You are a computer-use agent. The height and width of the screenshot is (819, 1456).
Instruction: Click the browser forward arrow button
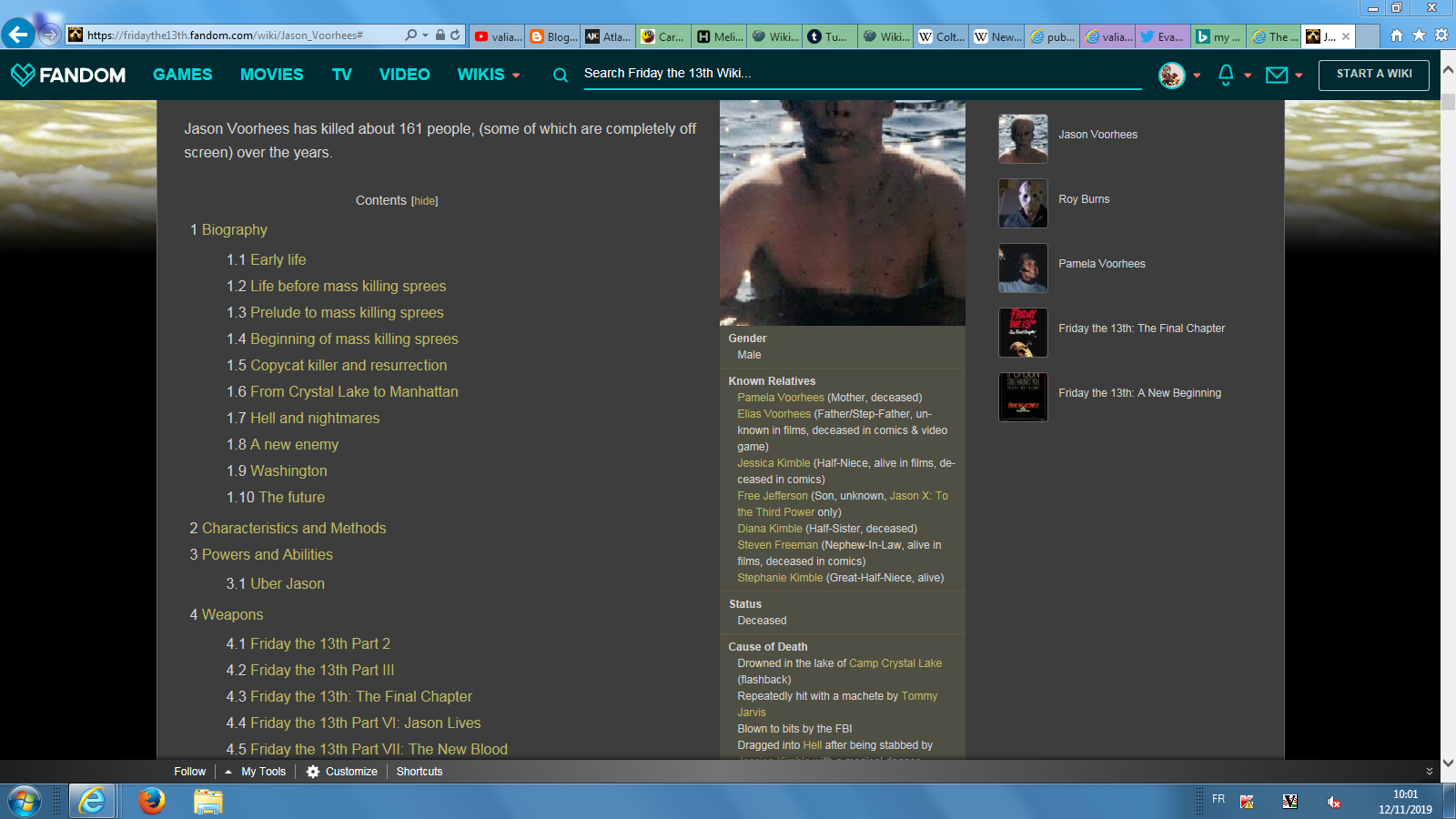pyautogui.click(x=50, y=35)
